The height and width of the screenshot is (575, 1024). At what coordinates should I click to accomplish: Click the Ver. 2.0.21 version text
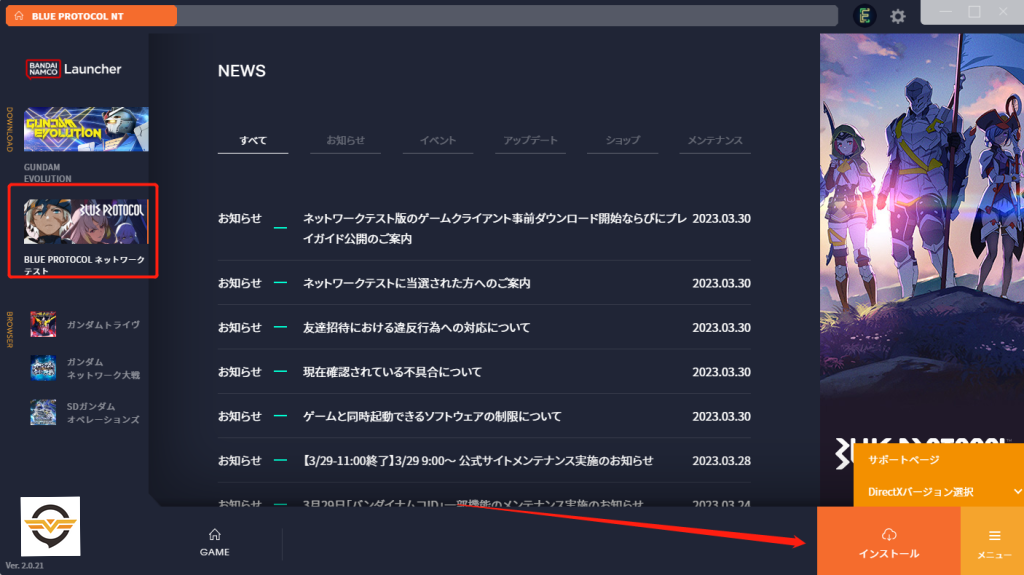(x=25, y=565)
